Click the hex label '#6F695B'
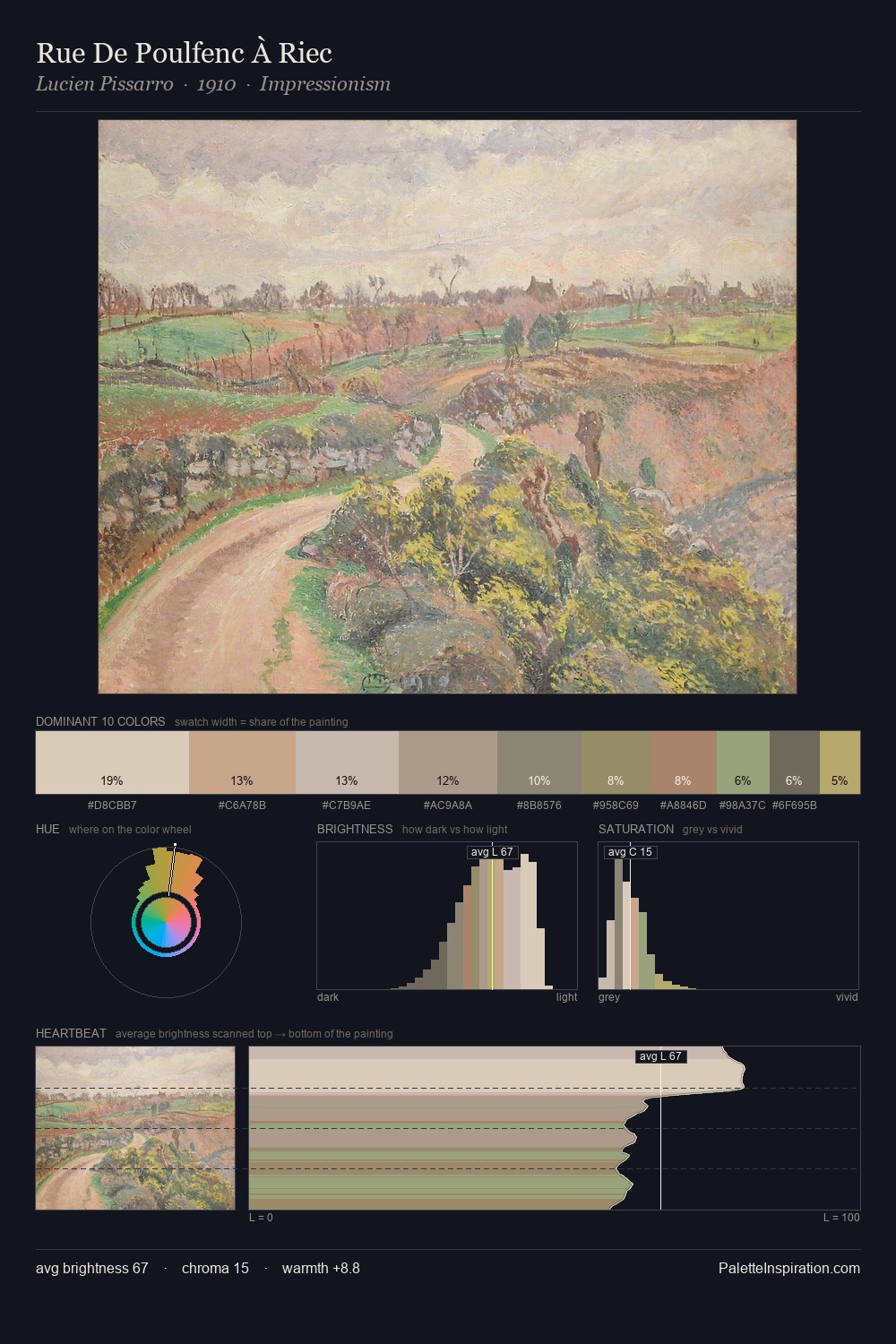Image resolution: width=896 pixels, height=1344 pixels. (x=795, y=805)
